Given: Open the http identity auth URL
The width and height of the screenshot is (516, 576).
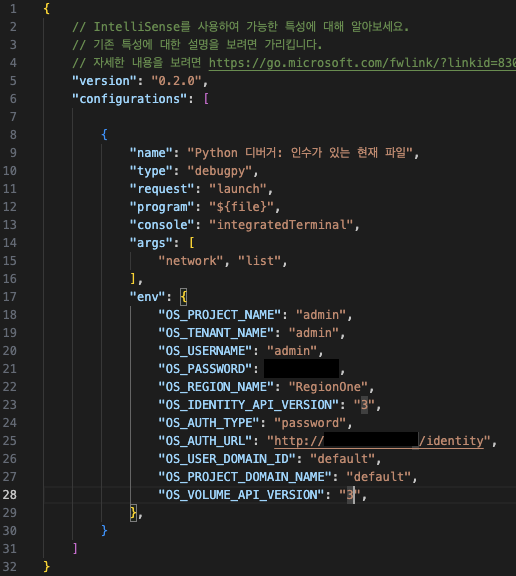Looking at the screenshot, I should coord(379,441).
